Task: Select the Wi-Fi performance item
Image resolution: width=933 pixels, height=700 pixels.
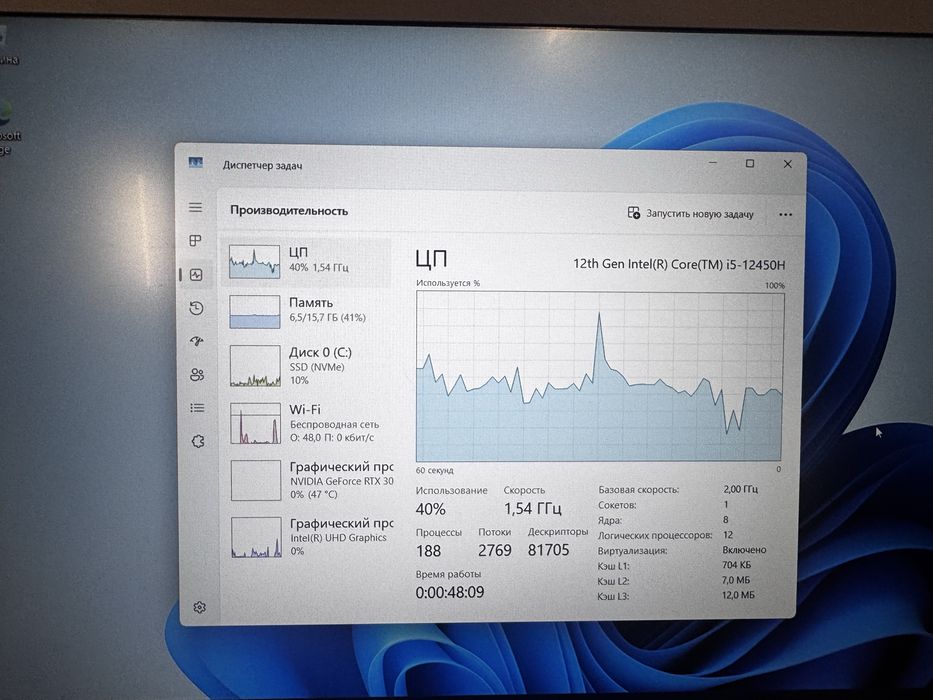Action: [x=307, y=423]
